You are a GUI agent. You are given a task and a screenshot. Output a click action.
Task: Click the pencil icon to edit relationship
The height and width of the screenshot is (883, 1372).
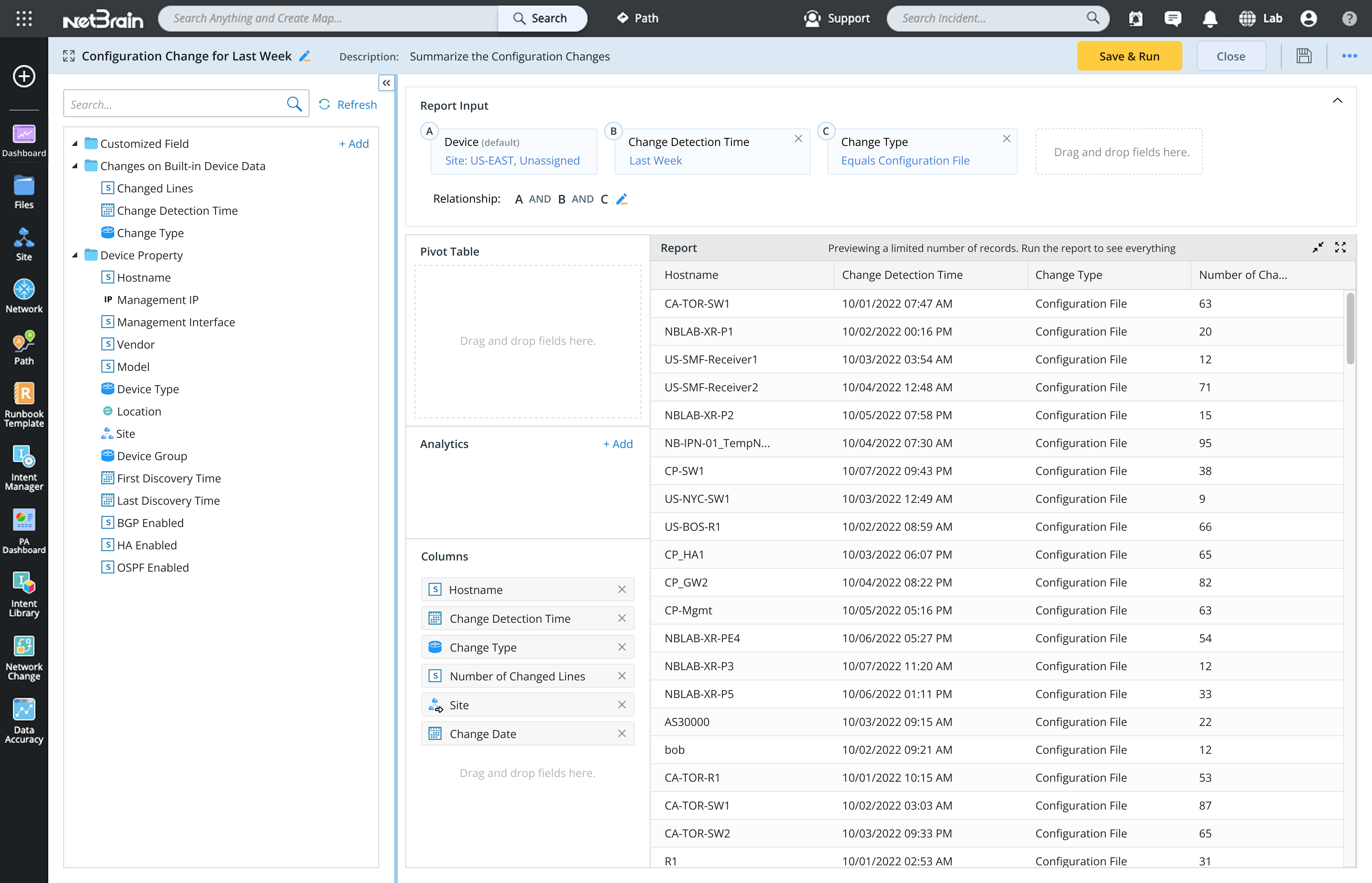(x=622, y=199)
